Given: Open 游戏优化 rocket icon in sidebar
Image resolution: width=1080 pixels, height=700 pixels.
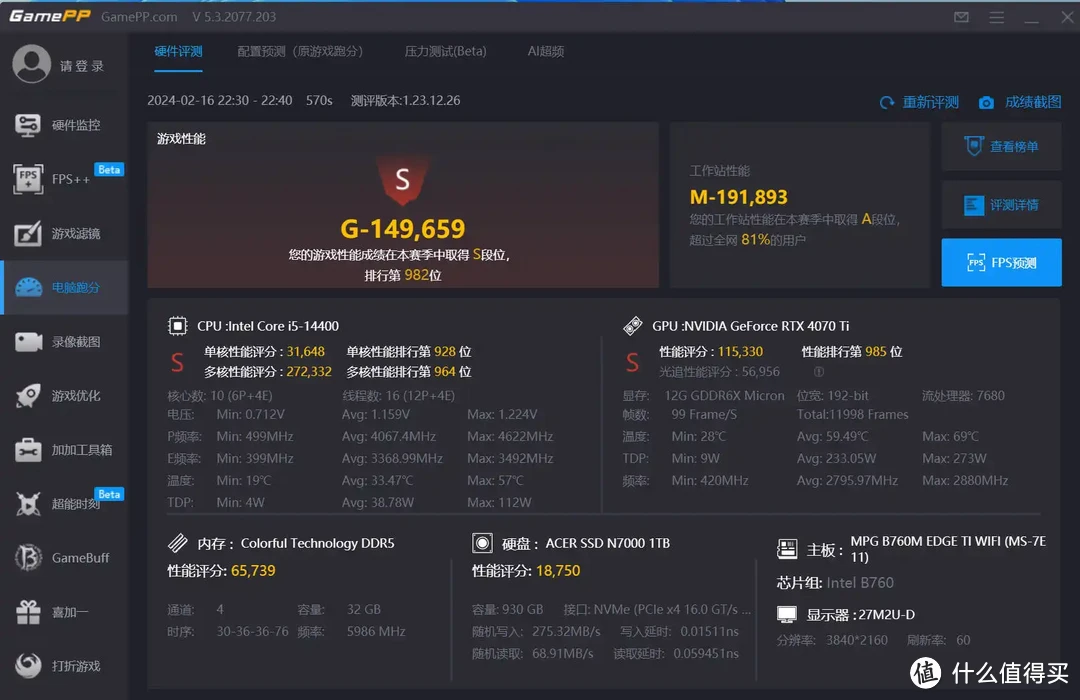Looking at the screenshot, I should [x=28, y=395].
